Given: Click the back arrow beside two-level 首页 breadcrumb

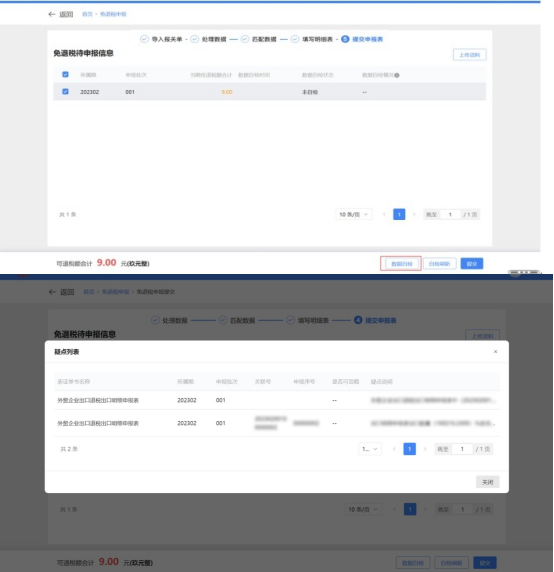Looking at the screenshot, I should tap(51, 14).
